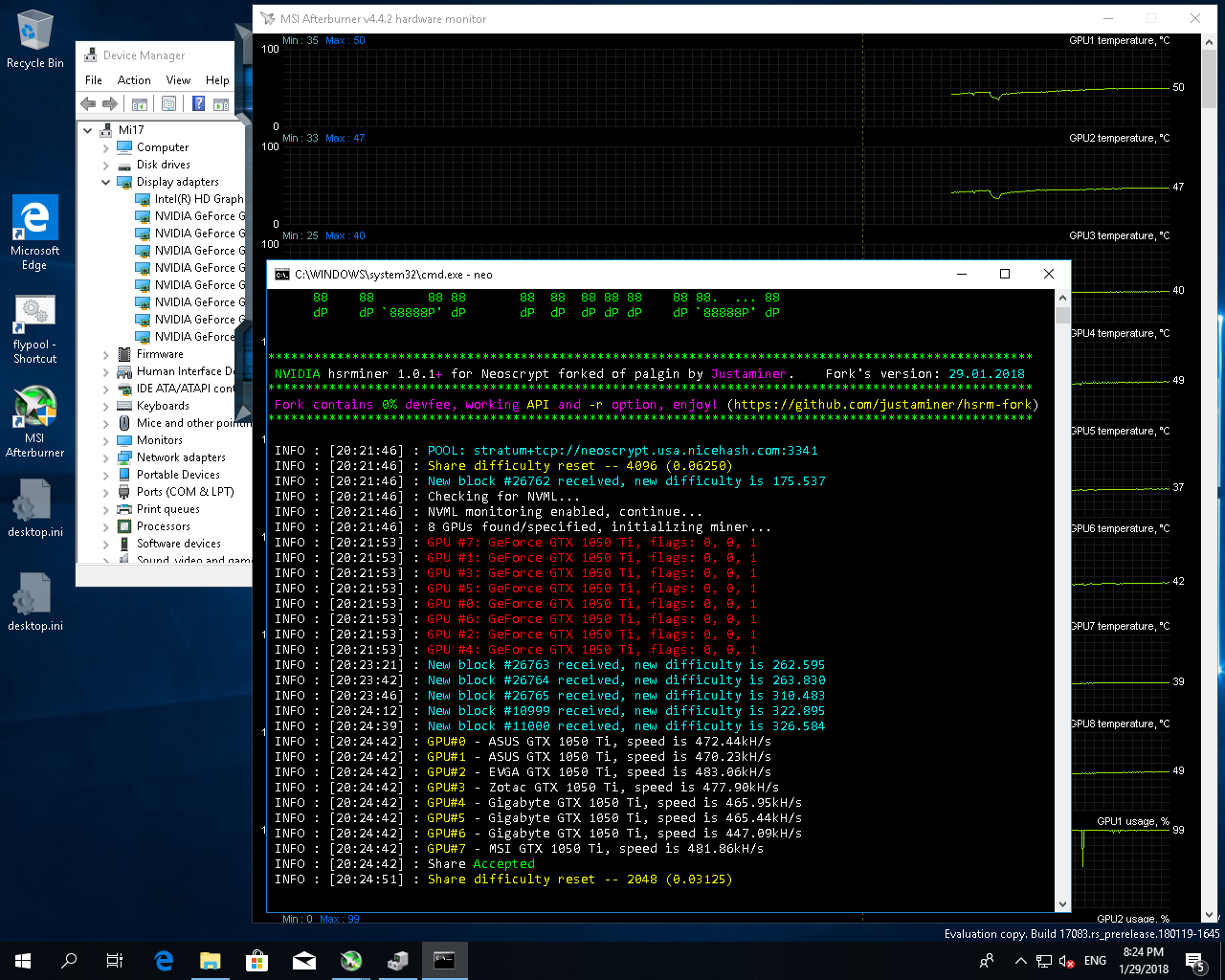This screenshot has height=980, width=1225.
Task: Open the People icon in system tray
Action: click(x=987, y=961)
